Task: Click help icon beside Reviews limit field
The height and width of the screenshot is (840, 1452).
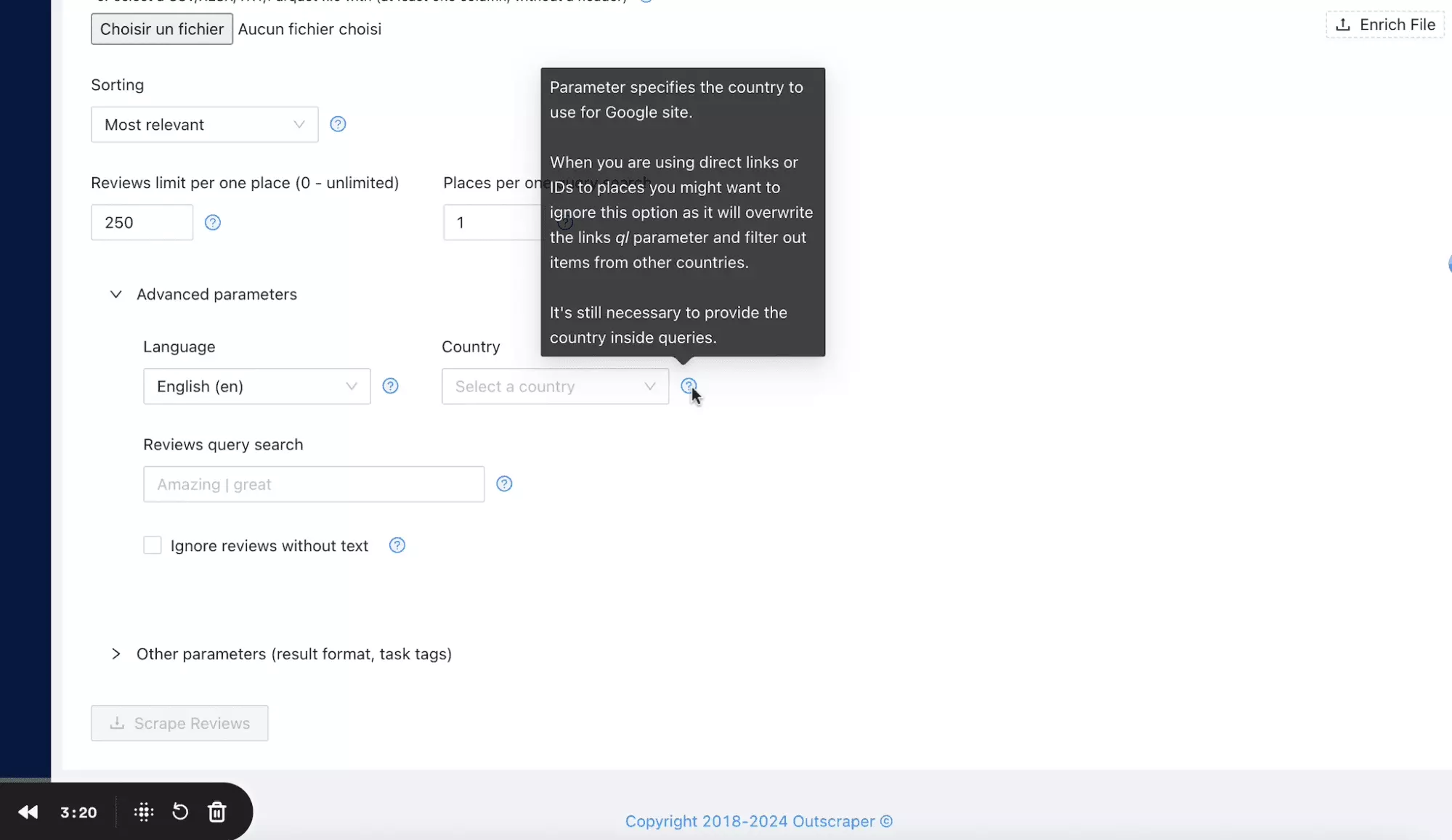Action: 212,222
